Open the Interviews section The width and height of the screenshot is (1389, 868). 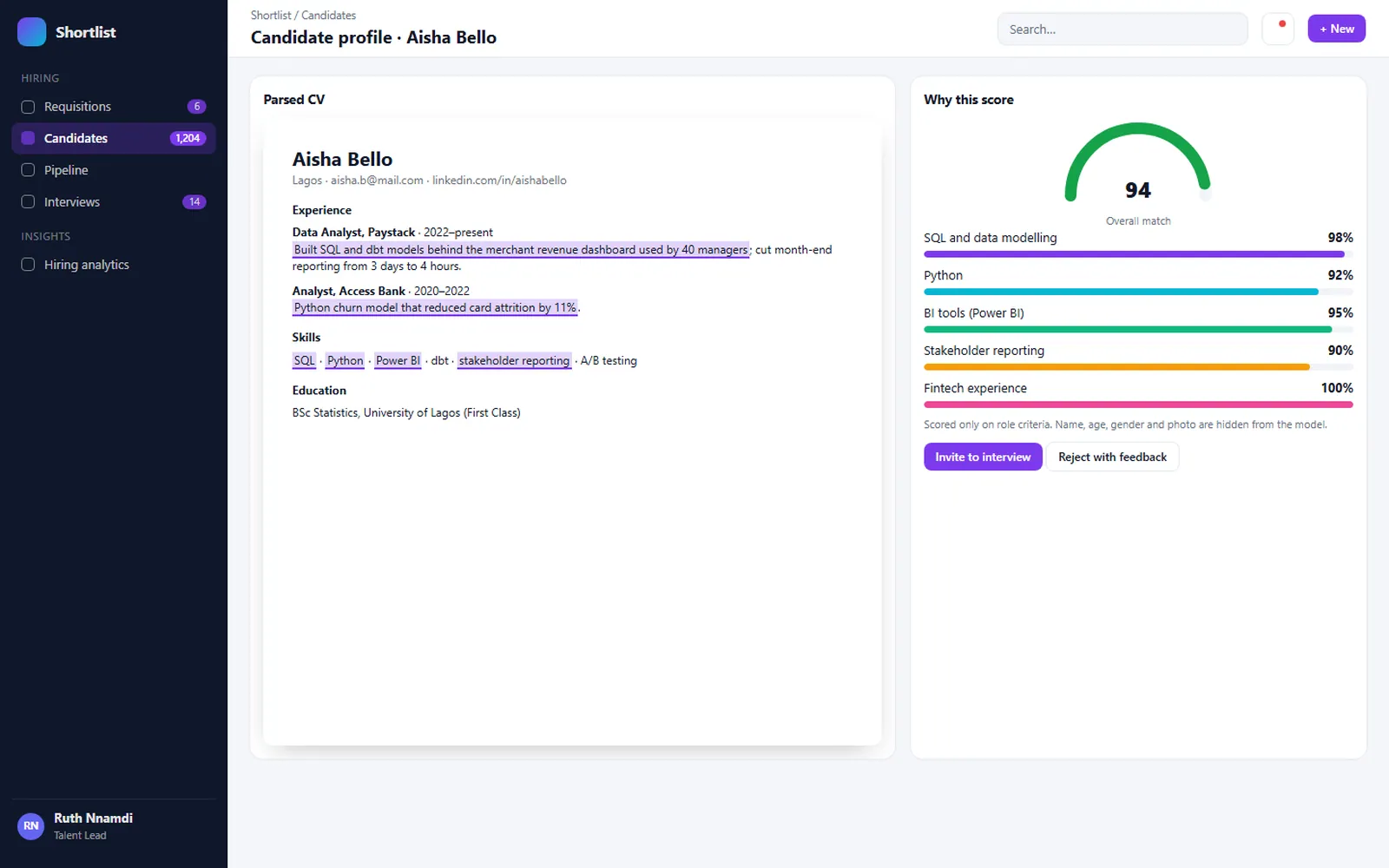[114, 202]
